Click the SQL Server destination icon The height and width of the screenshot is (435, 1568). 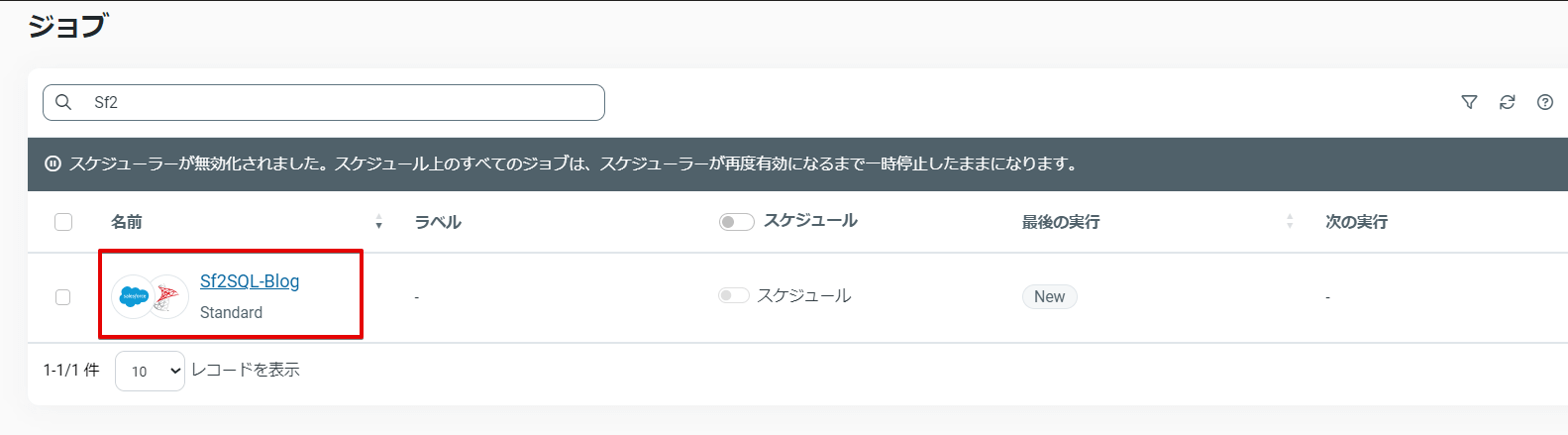[x=169, y=296]
